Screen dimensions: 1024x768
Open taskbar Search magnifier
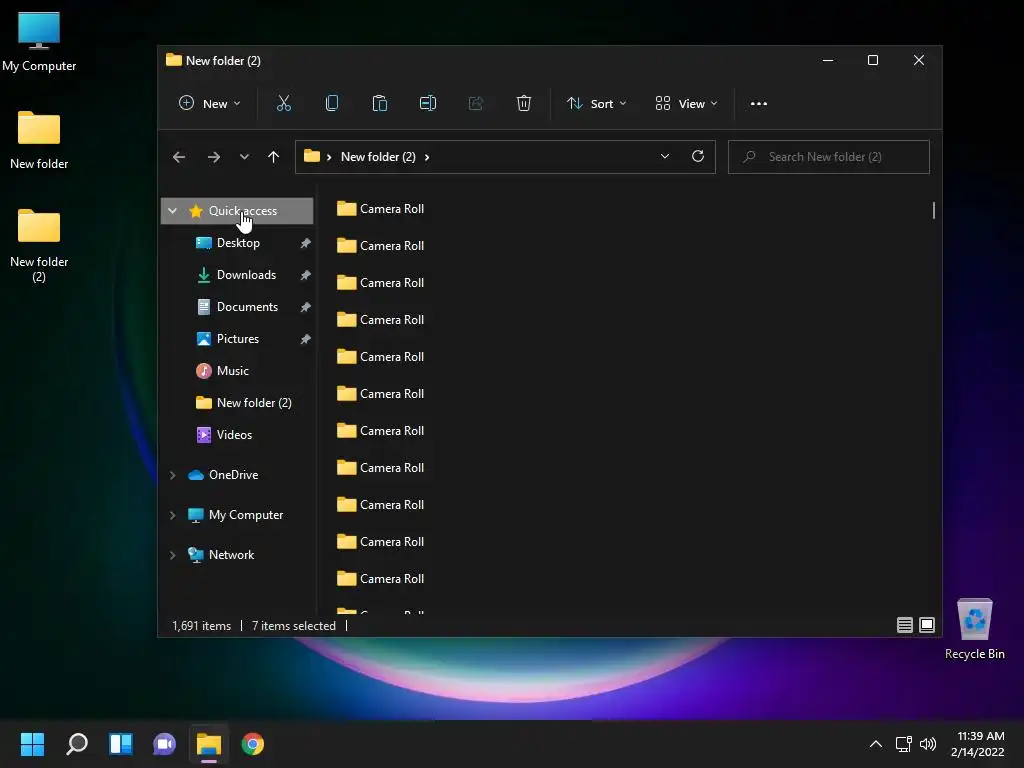click(77, 744)
